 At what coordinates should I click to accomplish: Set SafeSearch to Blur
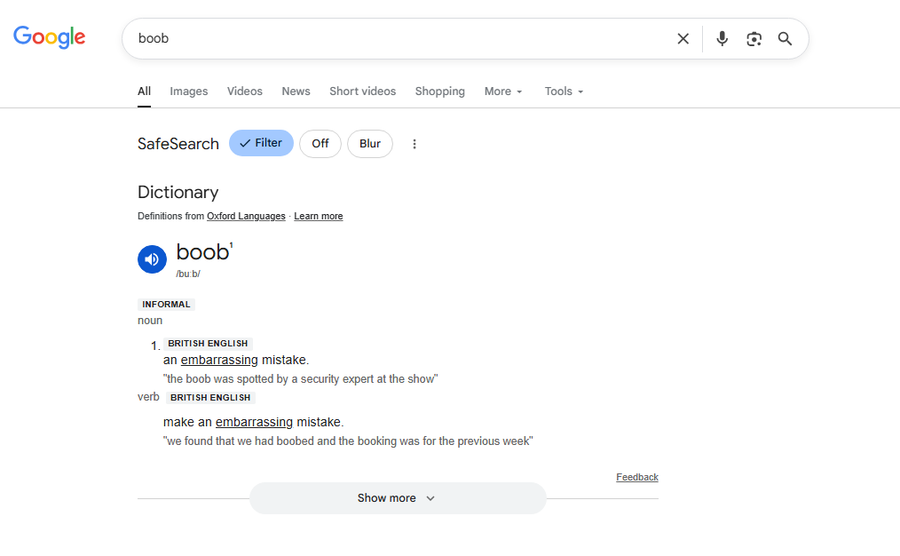click(370, 143)
